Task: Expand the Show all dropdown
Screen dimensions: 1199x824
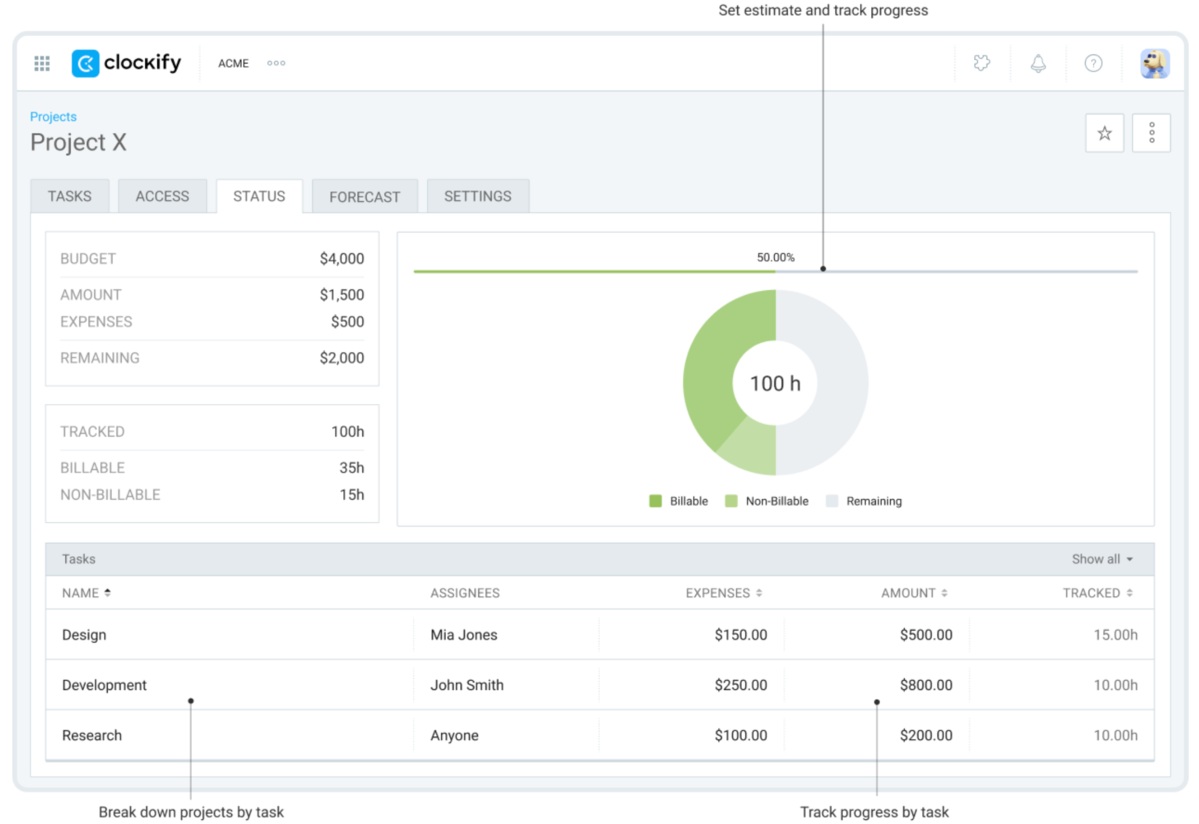Action: (1102, 559)
